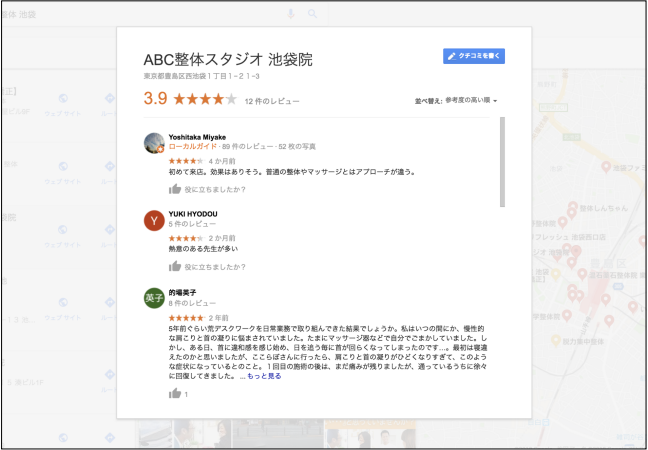This screenshot has height=450, width=648.
Task: Click the reviews dialog scrollbar
Action: point(502,162)
